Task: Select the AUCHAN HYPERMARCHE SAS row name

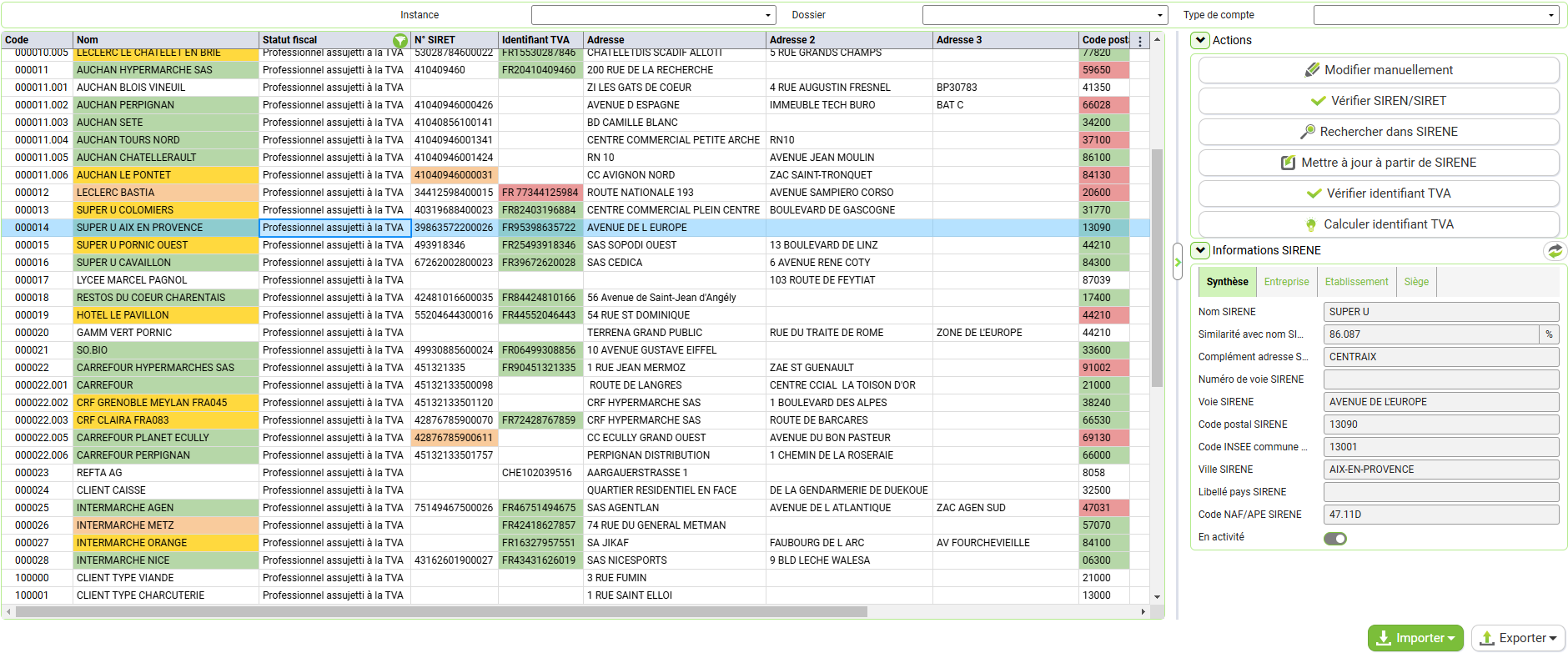Action: (166, 70)
